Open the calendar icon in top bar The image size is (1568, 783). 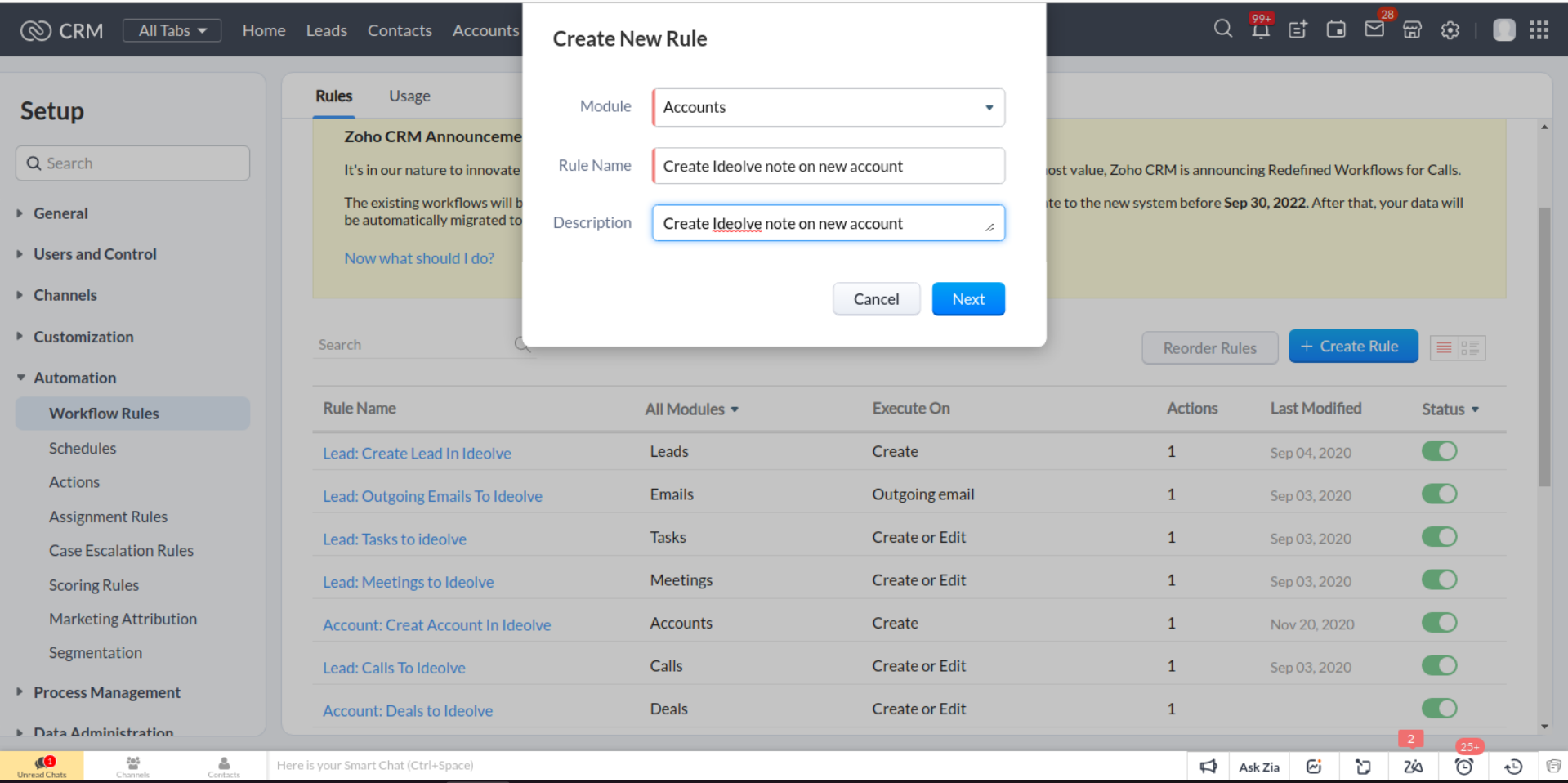point(1336,30)
